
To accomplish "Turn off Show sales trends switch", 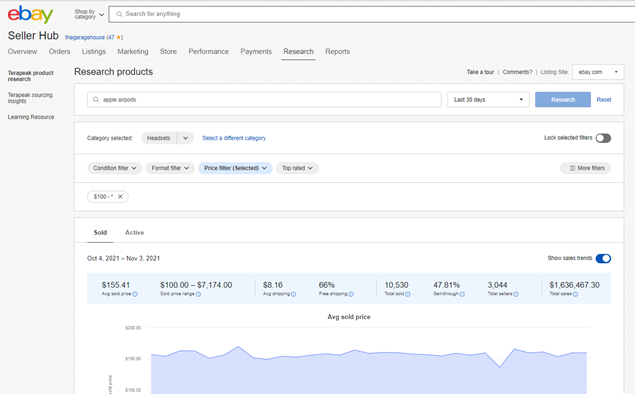I will pos(603,258).
